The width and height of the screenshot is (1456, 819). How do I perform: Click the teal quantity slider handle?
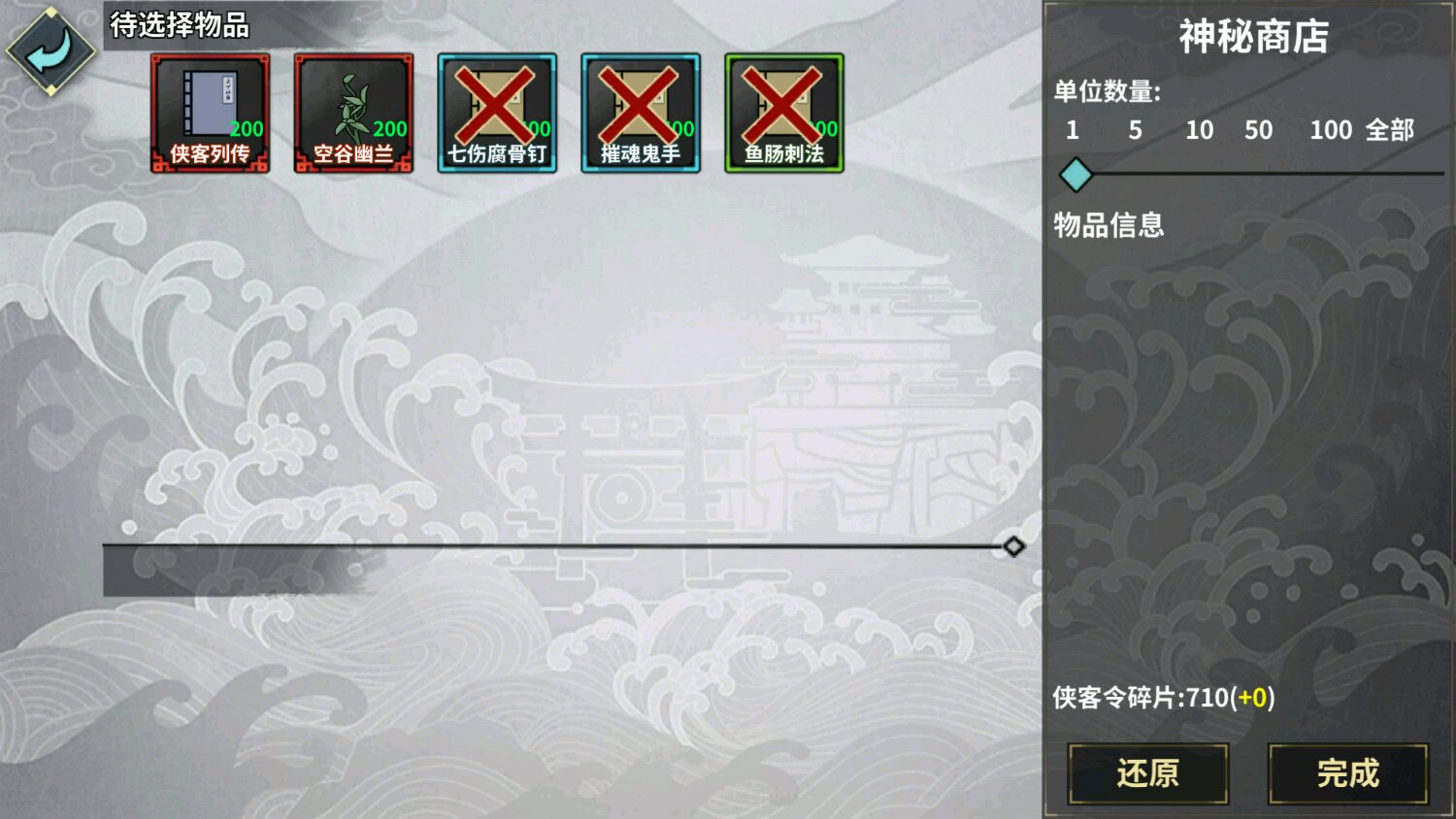click(x=1075, y=175)
